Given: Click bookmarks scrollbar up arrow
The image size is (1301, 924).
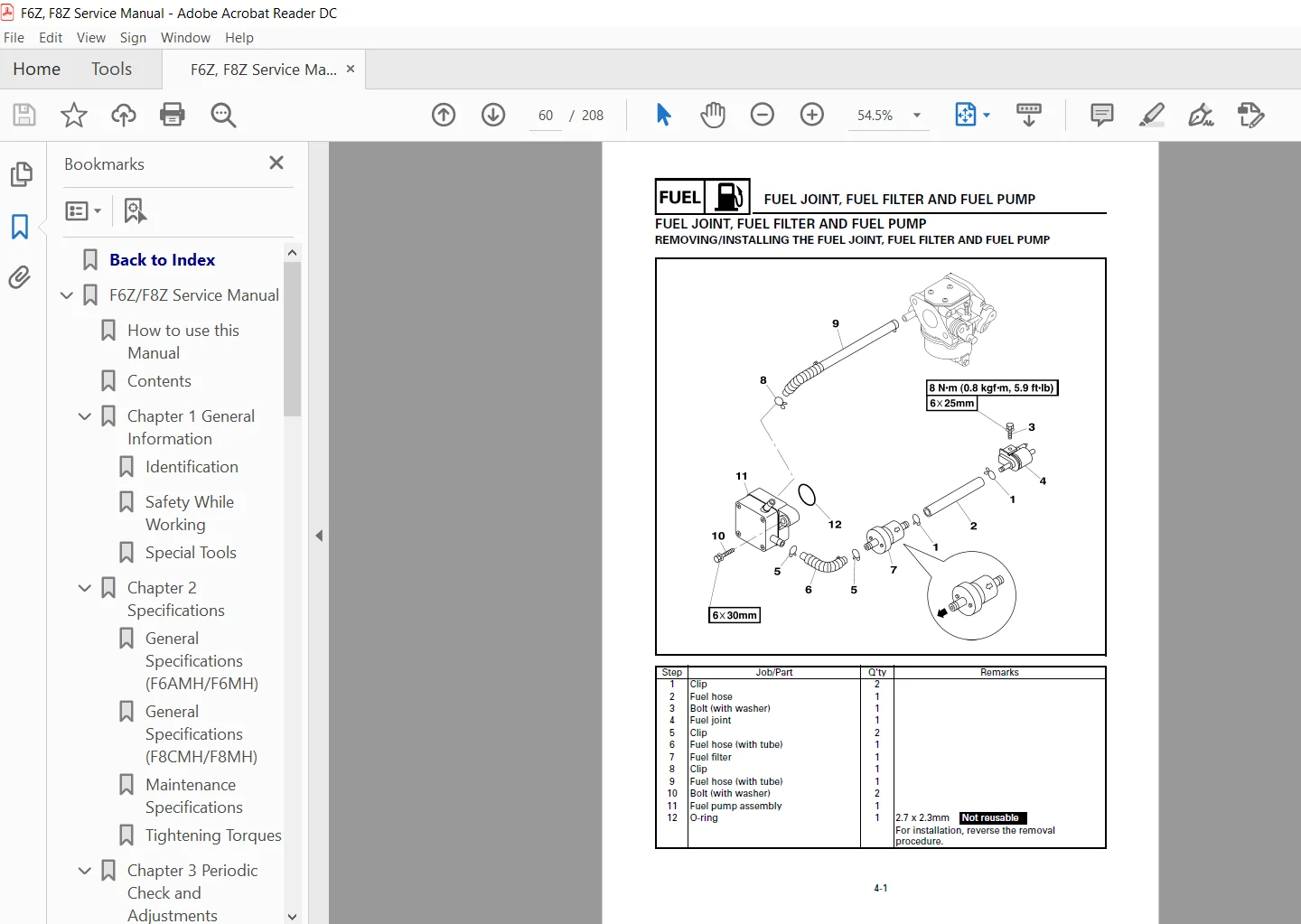Looking at the screenshot, I should tap(292, 252).
